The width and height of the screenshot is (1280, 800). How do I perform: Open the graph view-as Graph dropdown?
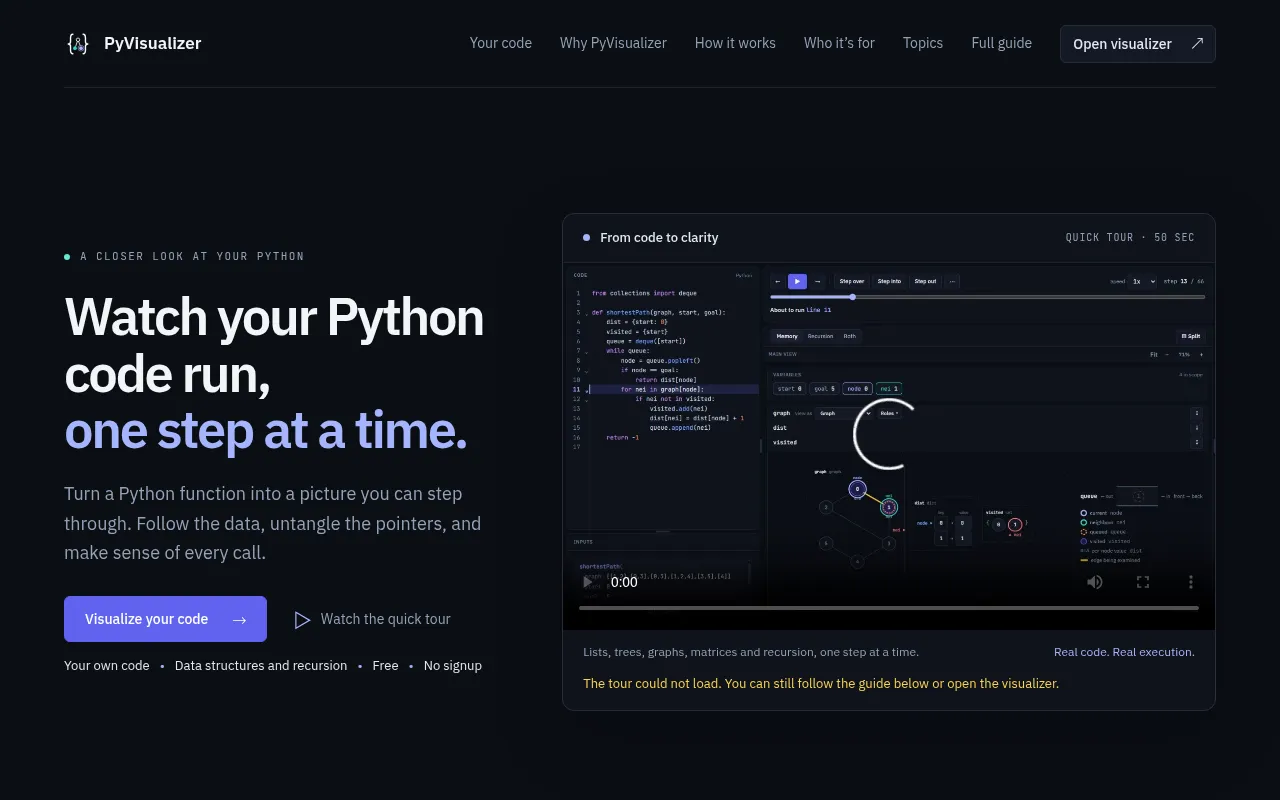(x=845, y=413)
